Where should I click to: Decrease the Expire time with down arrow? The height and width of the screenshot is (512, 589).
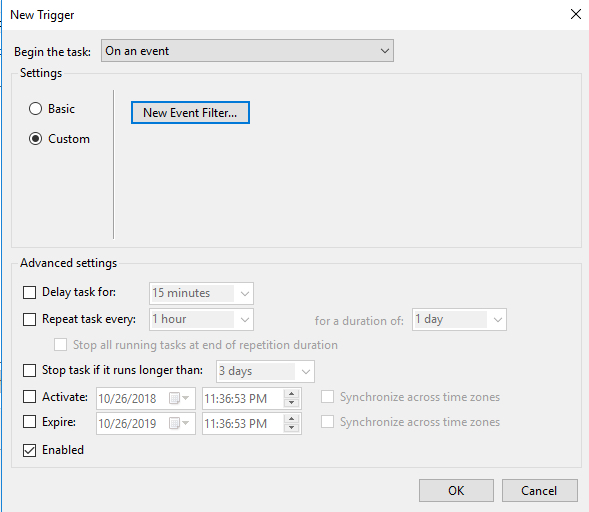(291, 428)
